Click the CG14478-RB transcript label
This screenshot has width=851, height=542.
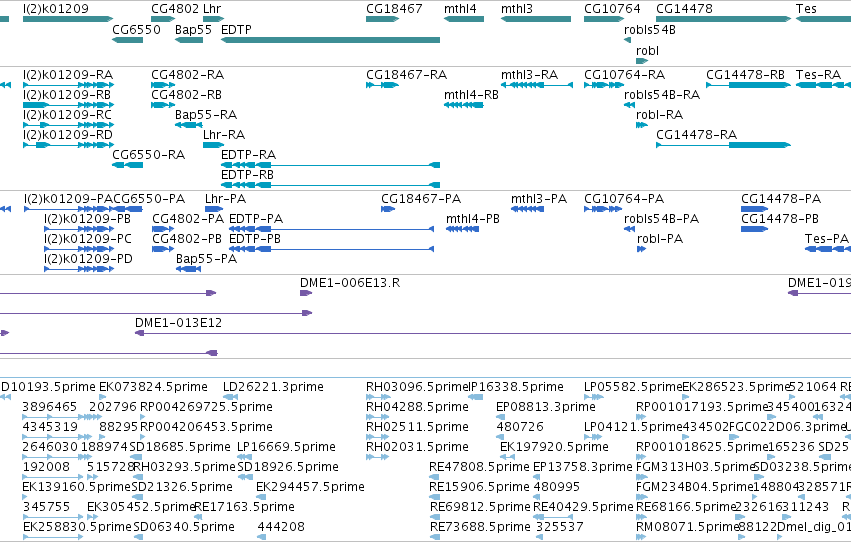pyautogui.click(x=745, y=74)
